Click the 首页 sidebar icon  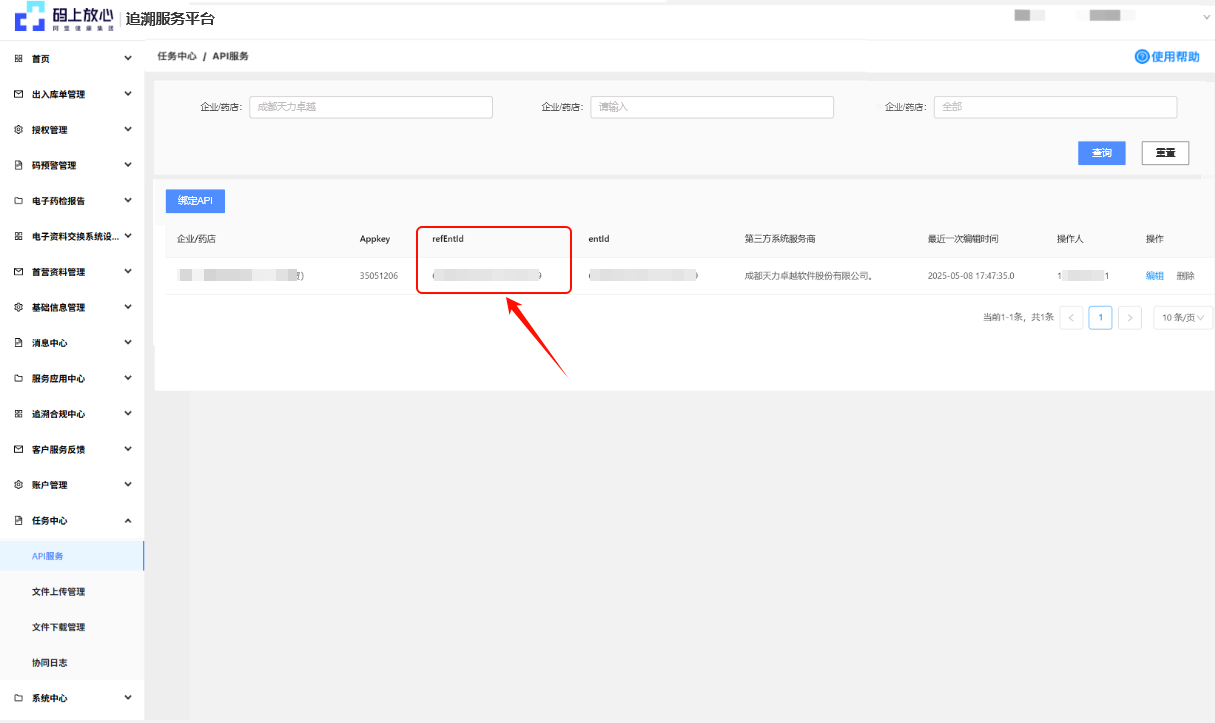point(18,59)
